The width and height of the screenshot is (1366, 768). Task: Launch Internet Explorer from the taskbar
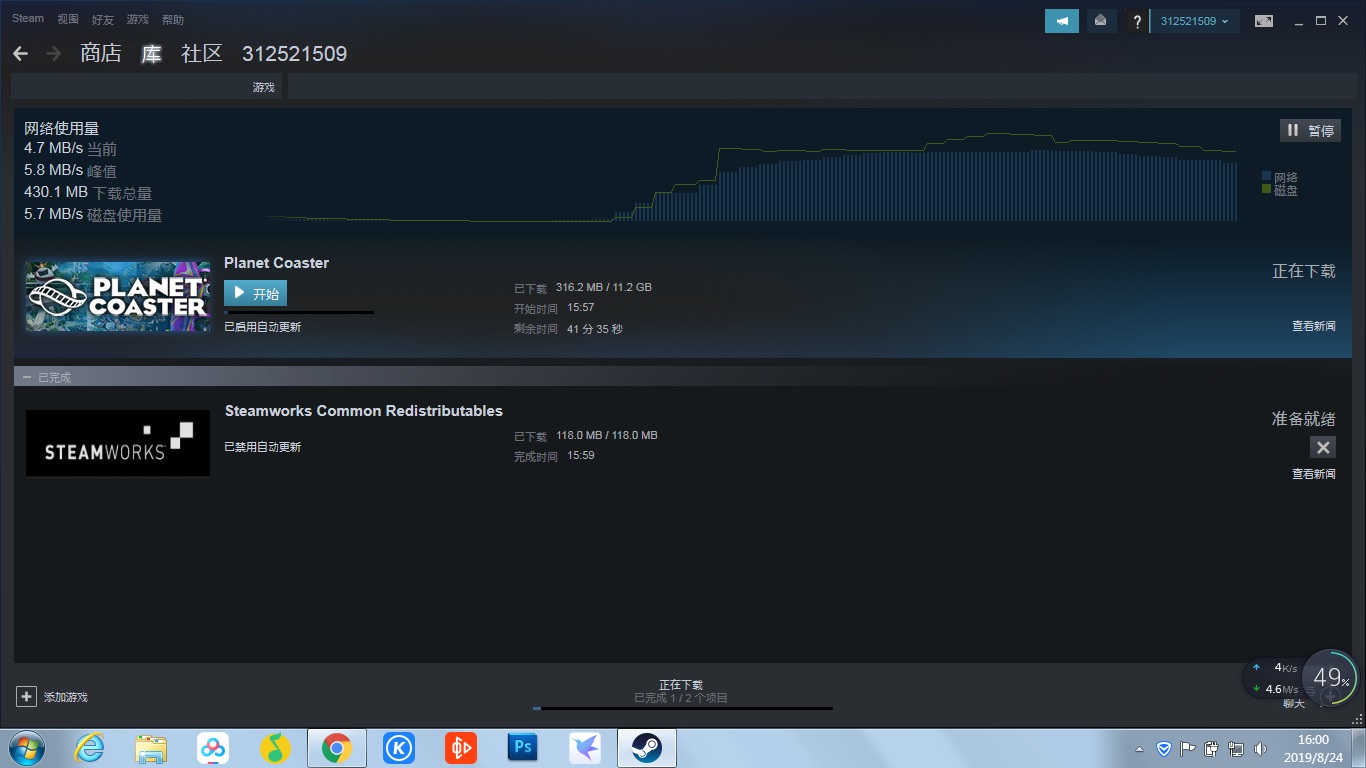click(89, 748)
